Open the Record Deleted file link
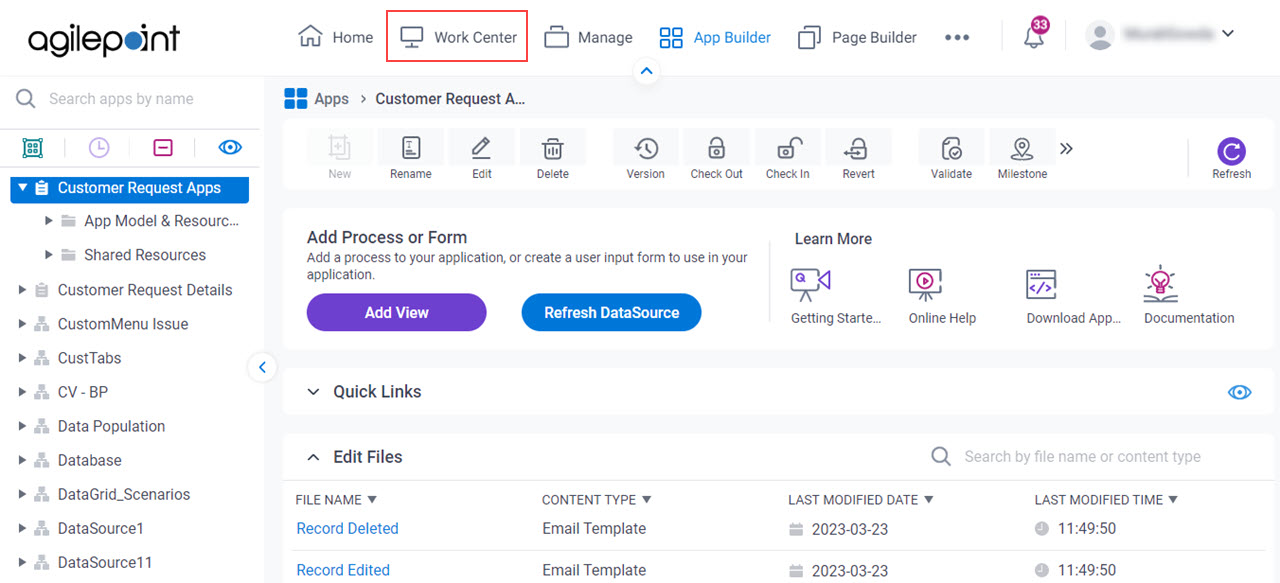1280x583 pixels. click(347, 528)
